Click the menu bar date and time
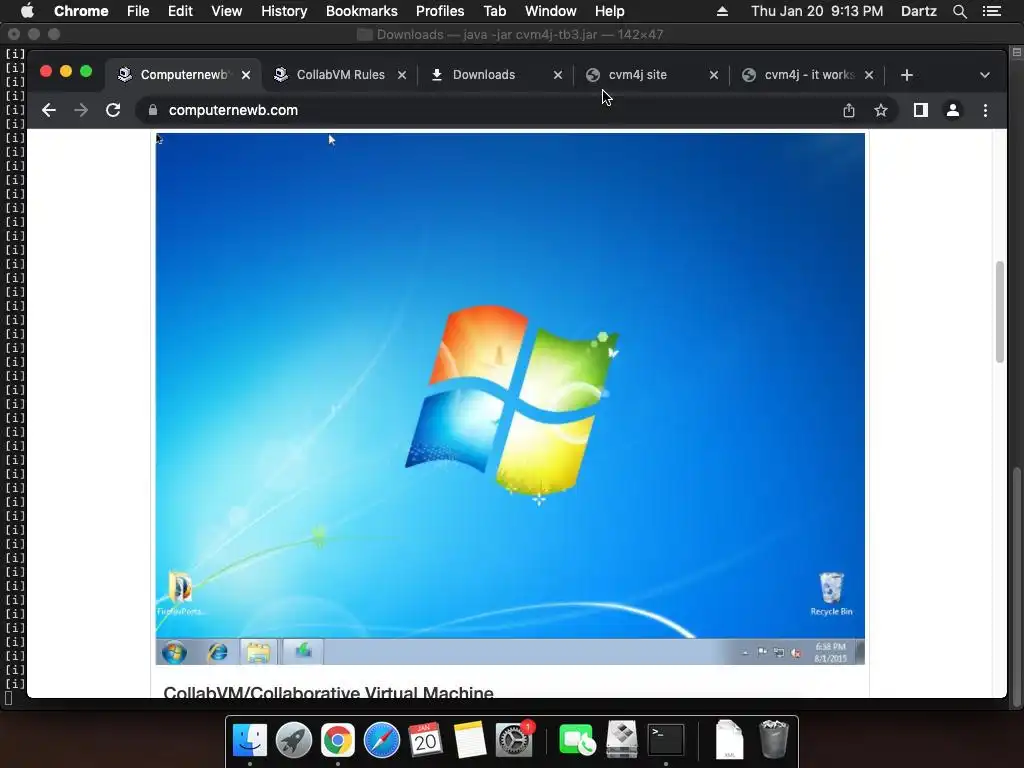 (x=817, y=11)
